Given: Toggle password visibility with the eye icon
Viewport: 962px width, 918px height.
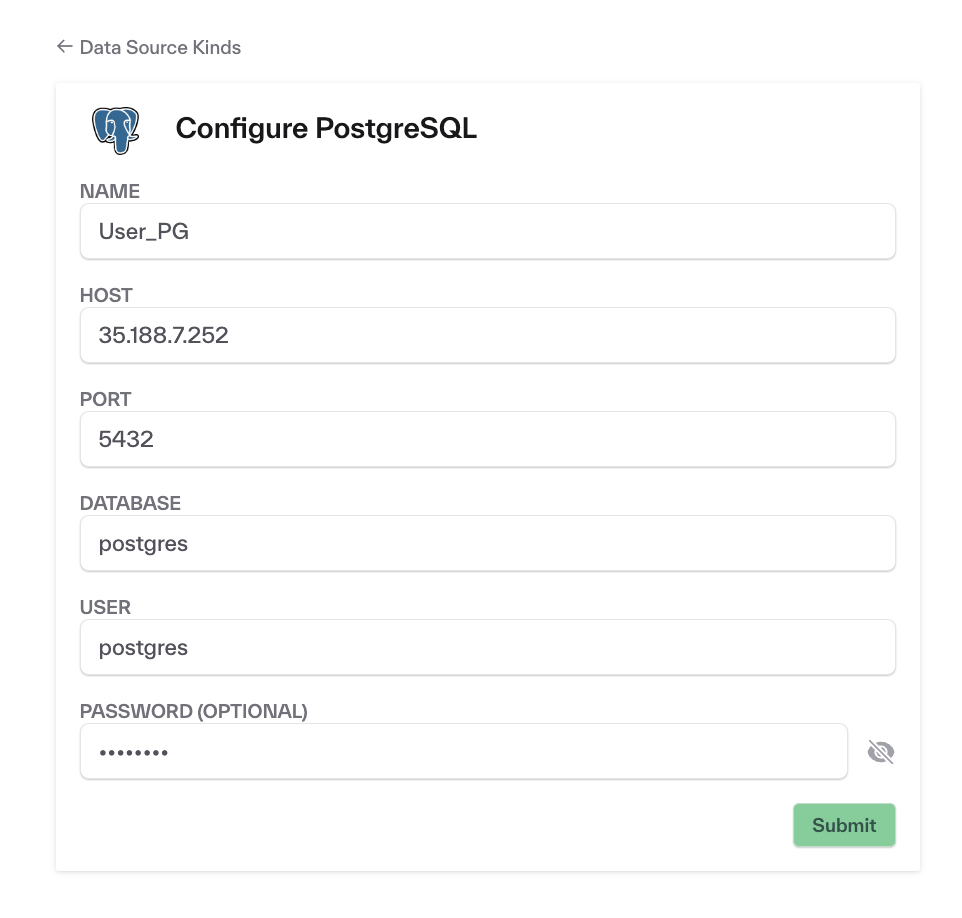Looking at the screenshot, I should [880, 751].
